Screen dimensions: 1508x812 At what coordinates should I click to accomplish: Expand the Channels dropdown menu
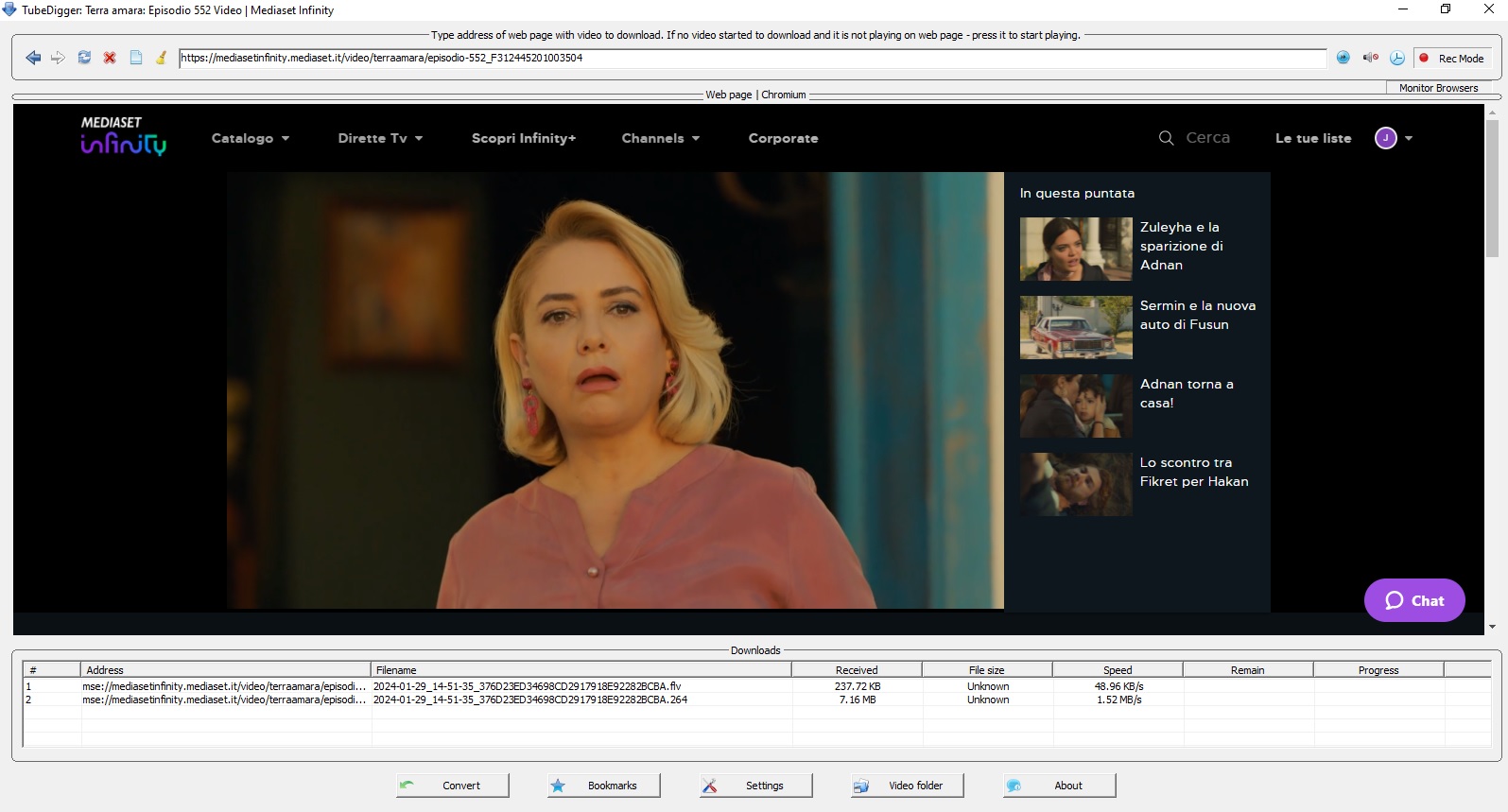pyautogui.click(x=661, y=138)
